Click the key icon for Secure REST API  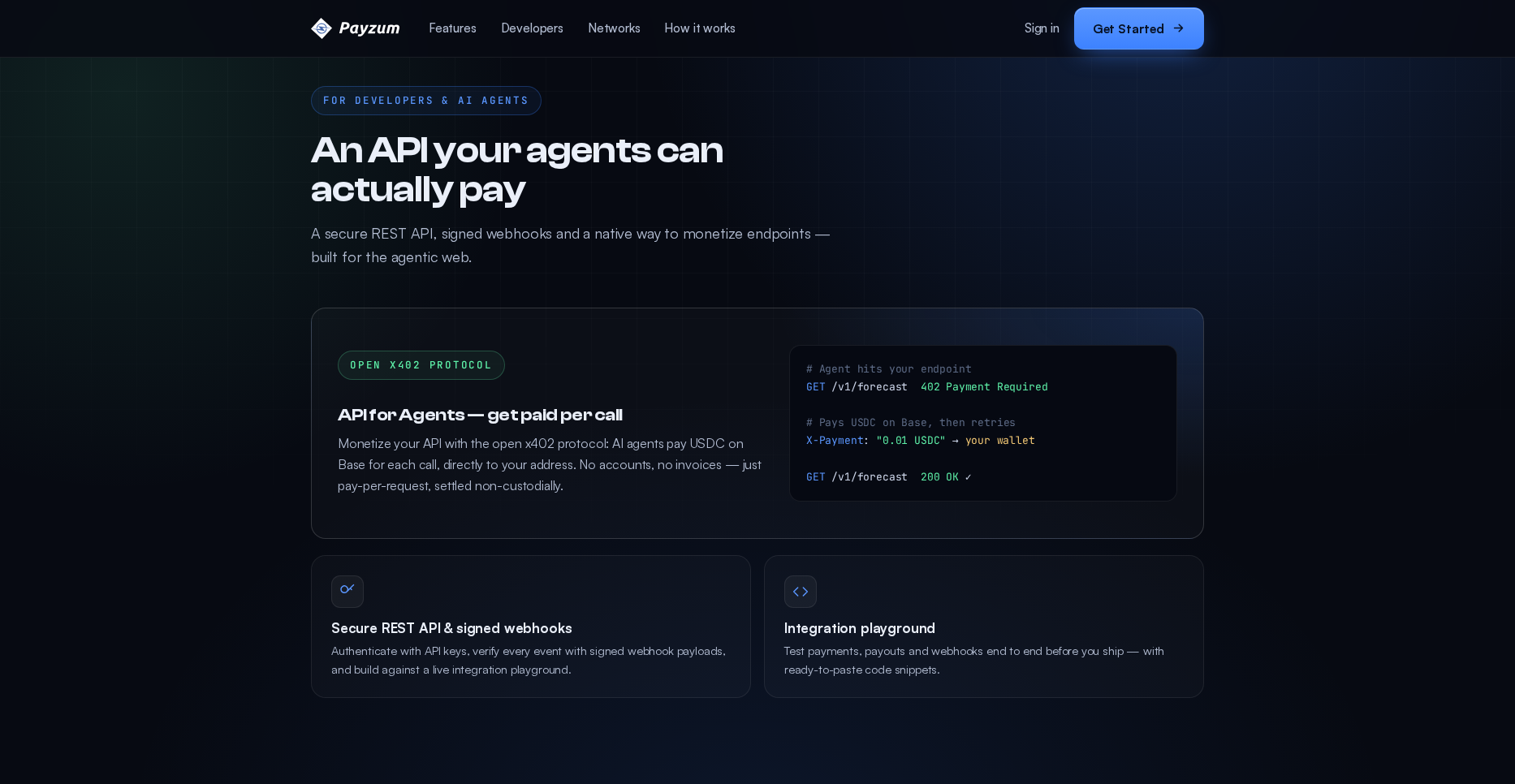pos(347,592)
